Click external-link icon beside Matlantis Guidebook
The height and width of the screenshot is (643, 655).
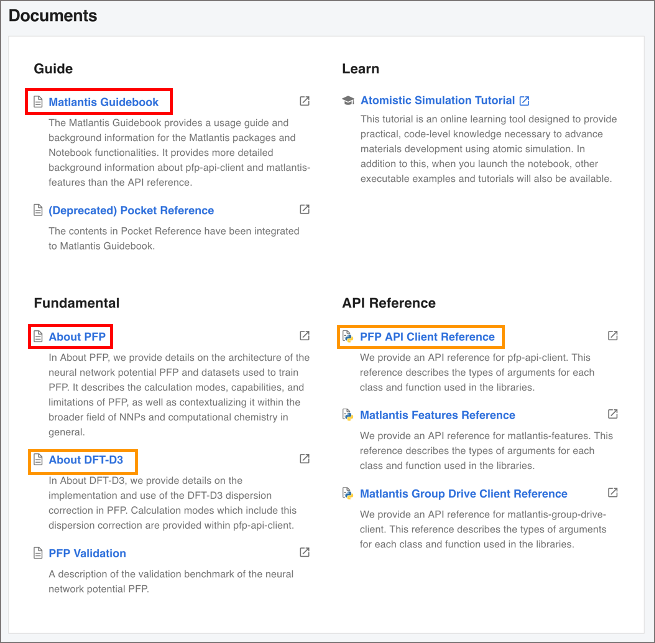[305, 101]
